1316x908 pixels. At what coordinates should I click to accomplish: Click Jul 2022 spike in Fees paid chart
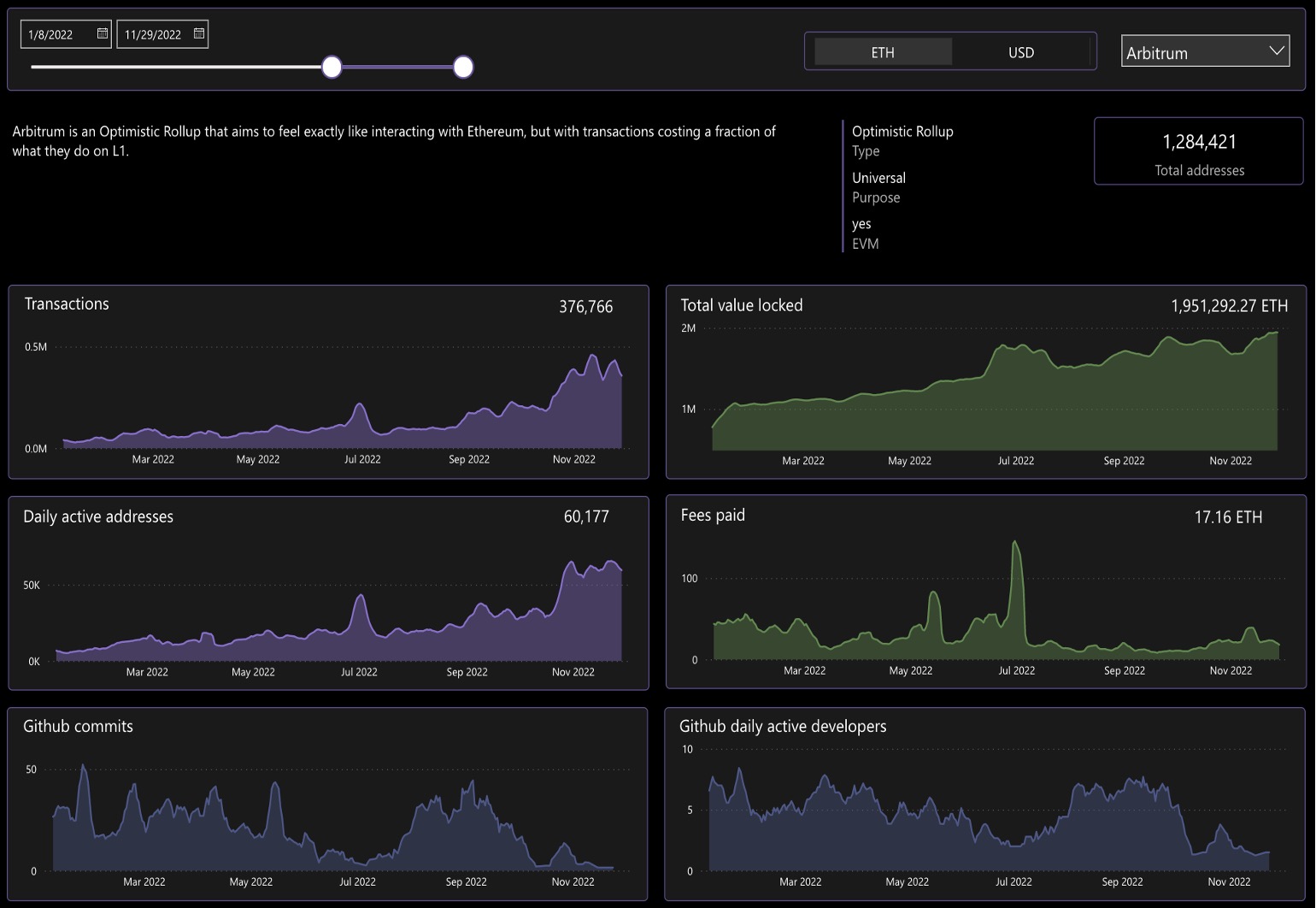pyautogui.click(x=1015, y=542)
